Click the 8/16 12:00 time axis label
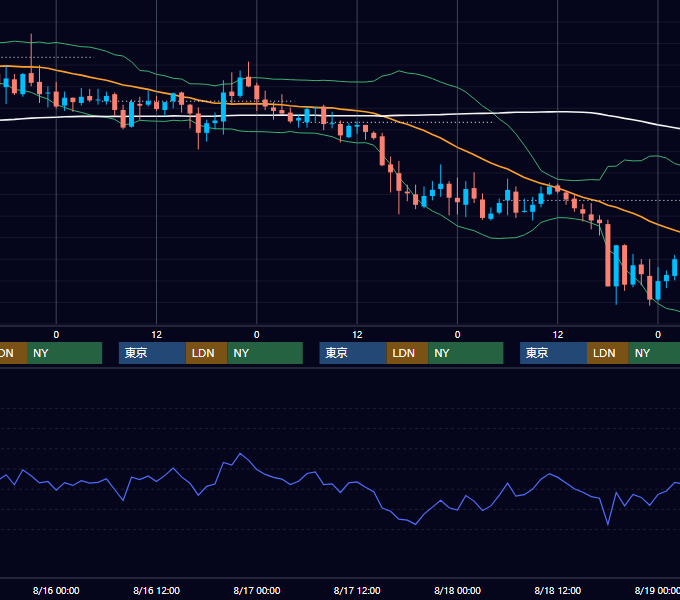Image resolution: width=680 pixels, height=600 pixels. tap(157, 590)
